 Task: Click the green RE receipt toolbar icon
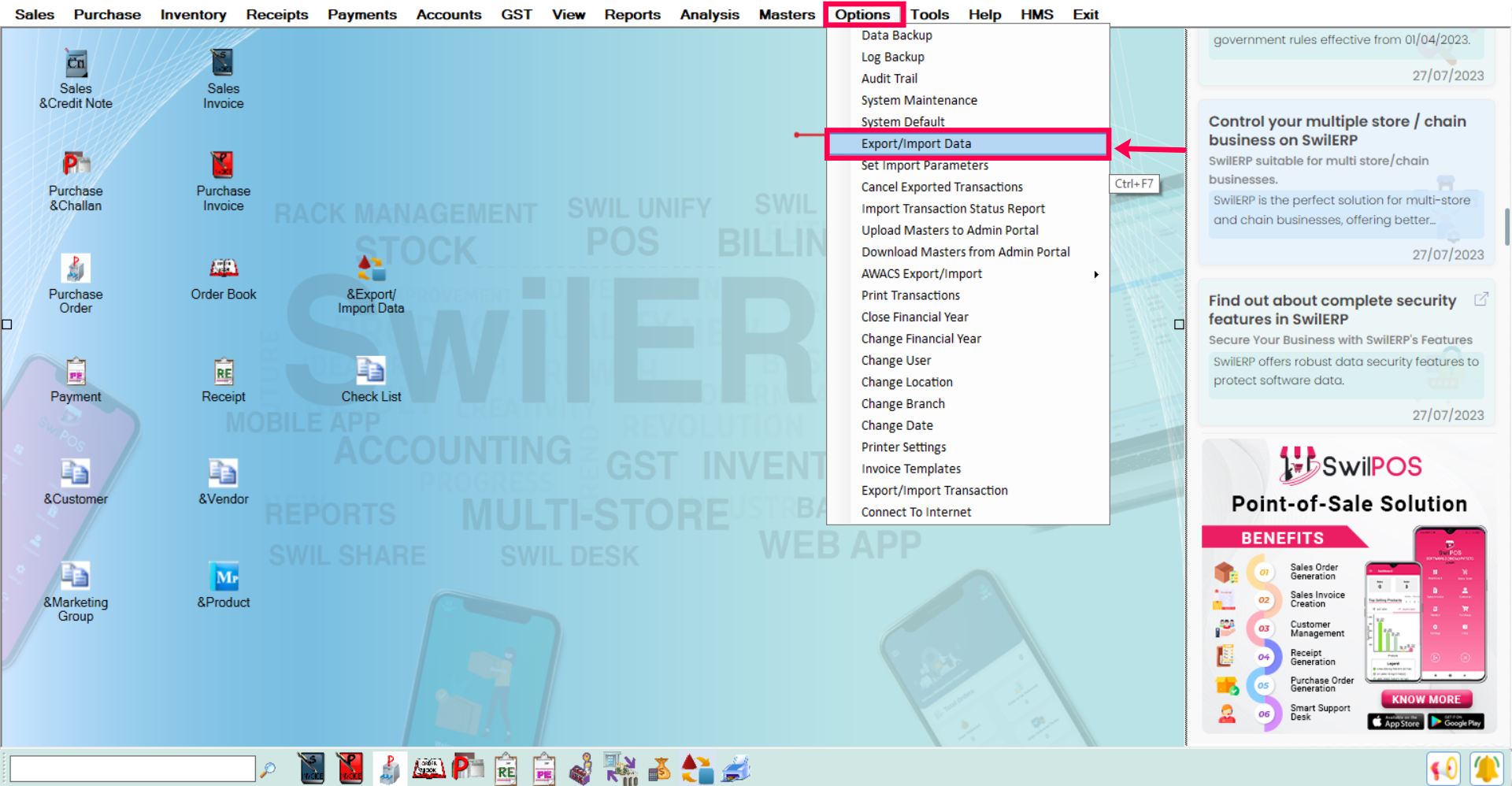pos(506,768)
